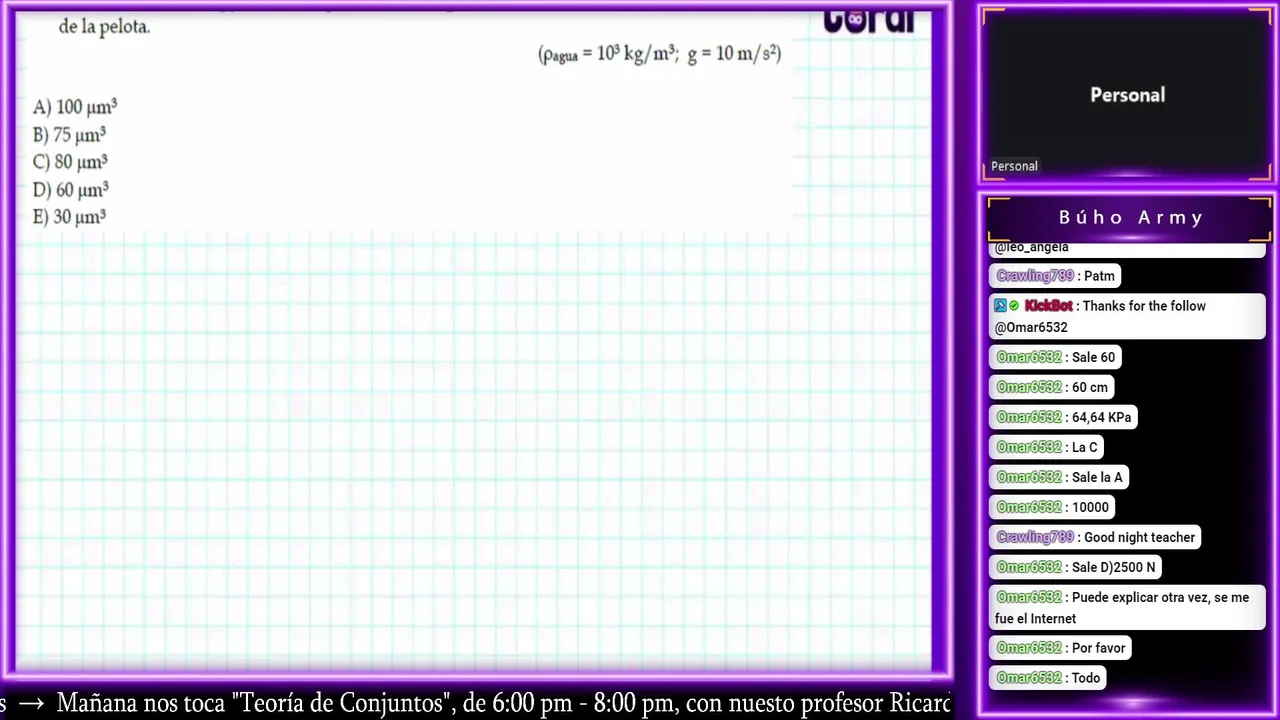The image size is (1280, 720).
Task: Click the chat message "Todo"
Action: pyautogui.click(x=1086, y=678)
